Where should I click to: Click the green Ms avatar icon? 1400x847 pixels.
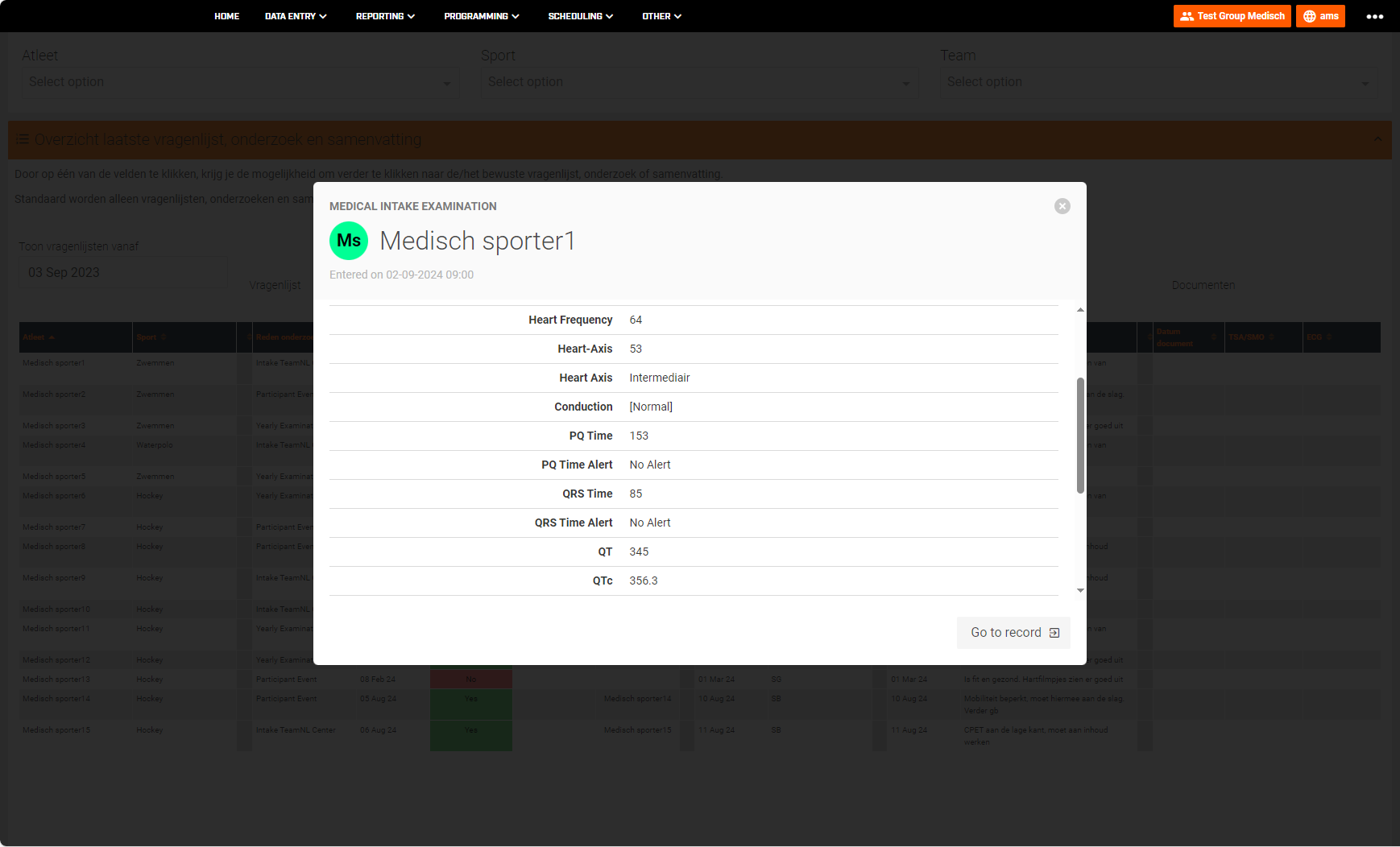click(349, 241)
